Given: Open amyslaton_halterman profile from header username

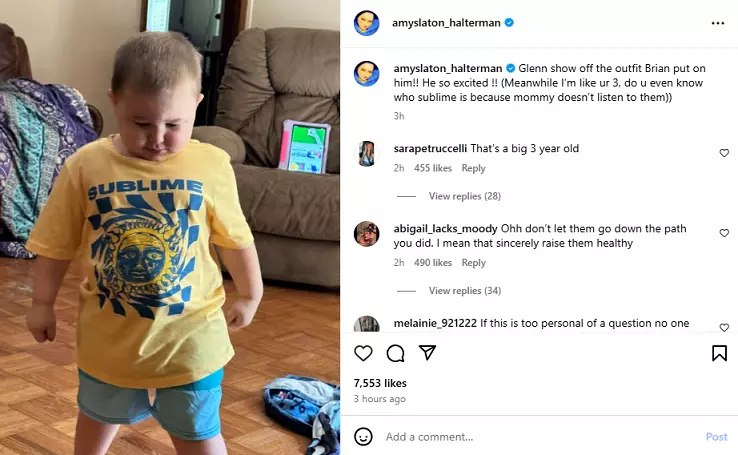Looking at the screenshot, I should click(446, 23).
